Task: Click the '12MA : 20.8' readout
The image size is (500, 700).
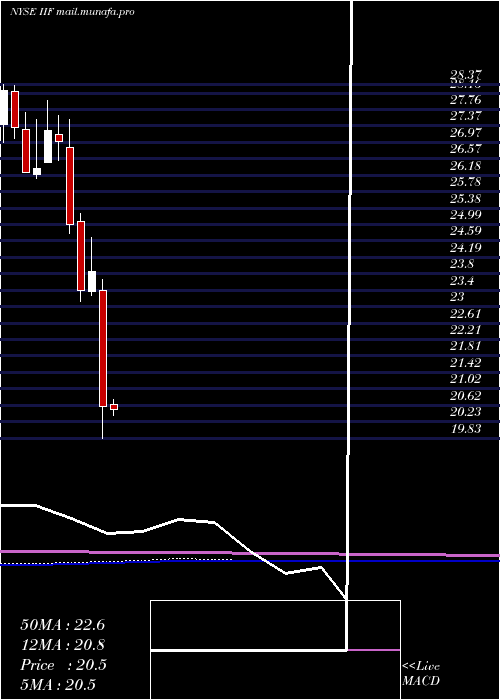Action: (63, 645)
